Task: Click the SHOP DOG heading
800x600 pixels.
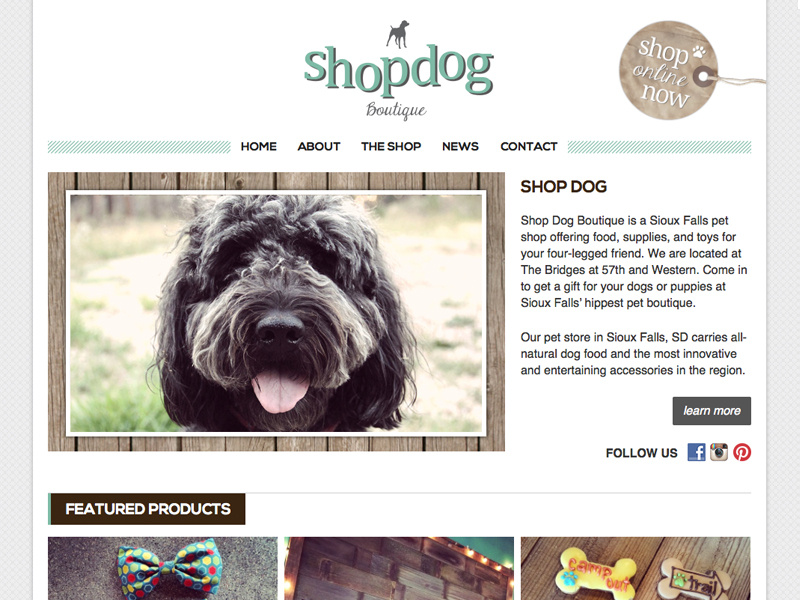Action: click(564, 187)
